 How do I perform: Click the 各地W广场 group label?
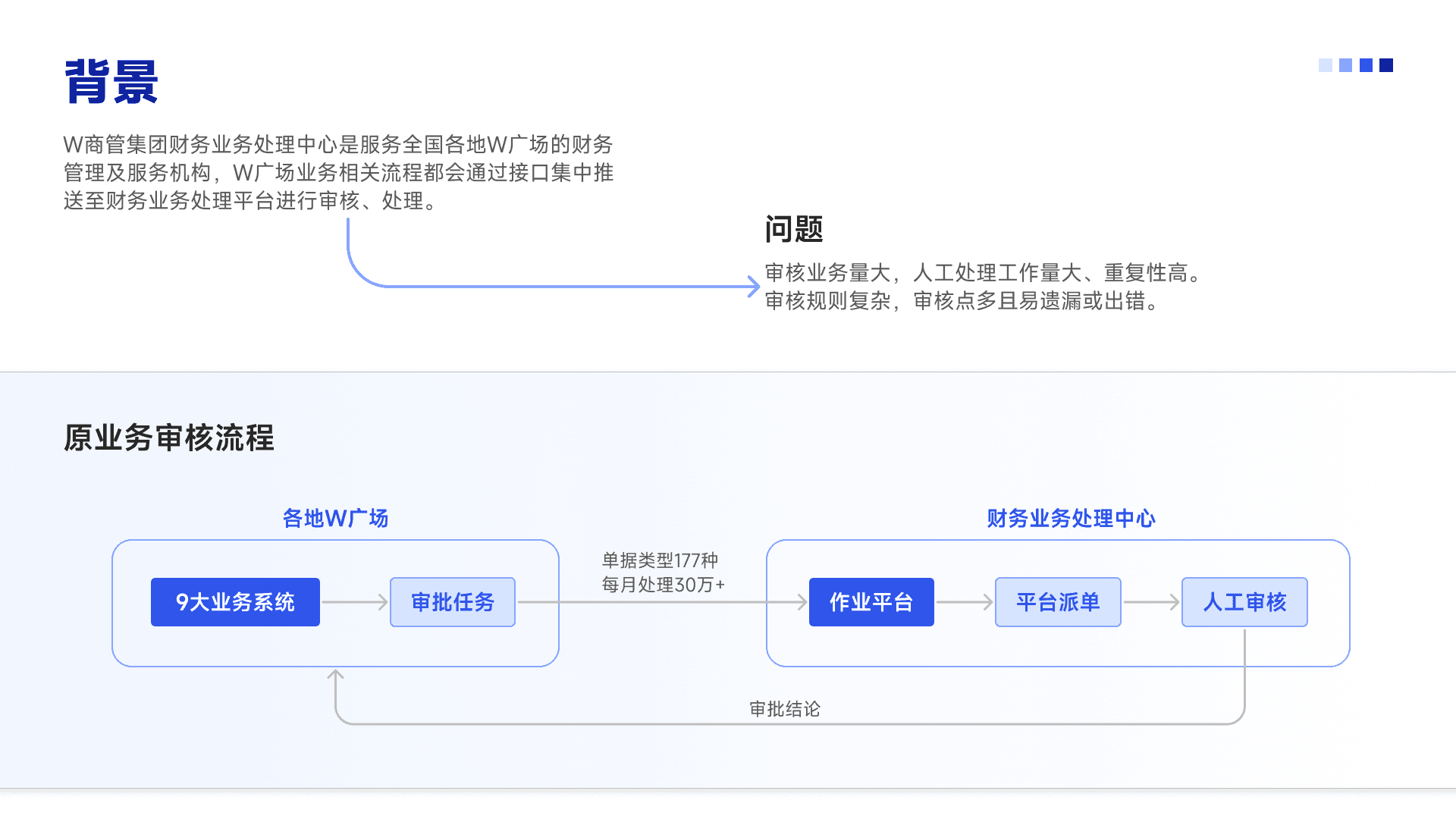point(335,518)
